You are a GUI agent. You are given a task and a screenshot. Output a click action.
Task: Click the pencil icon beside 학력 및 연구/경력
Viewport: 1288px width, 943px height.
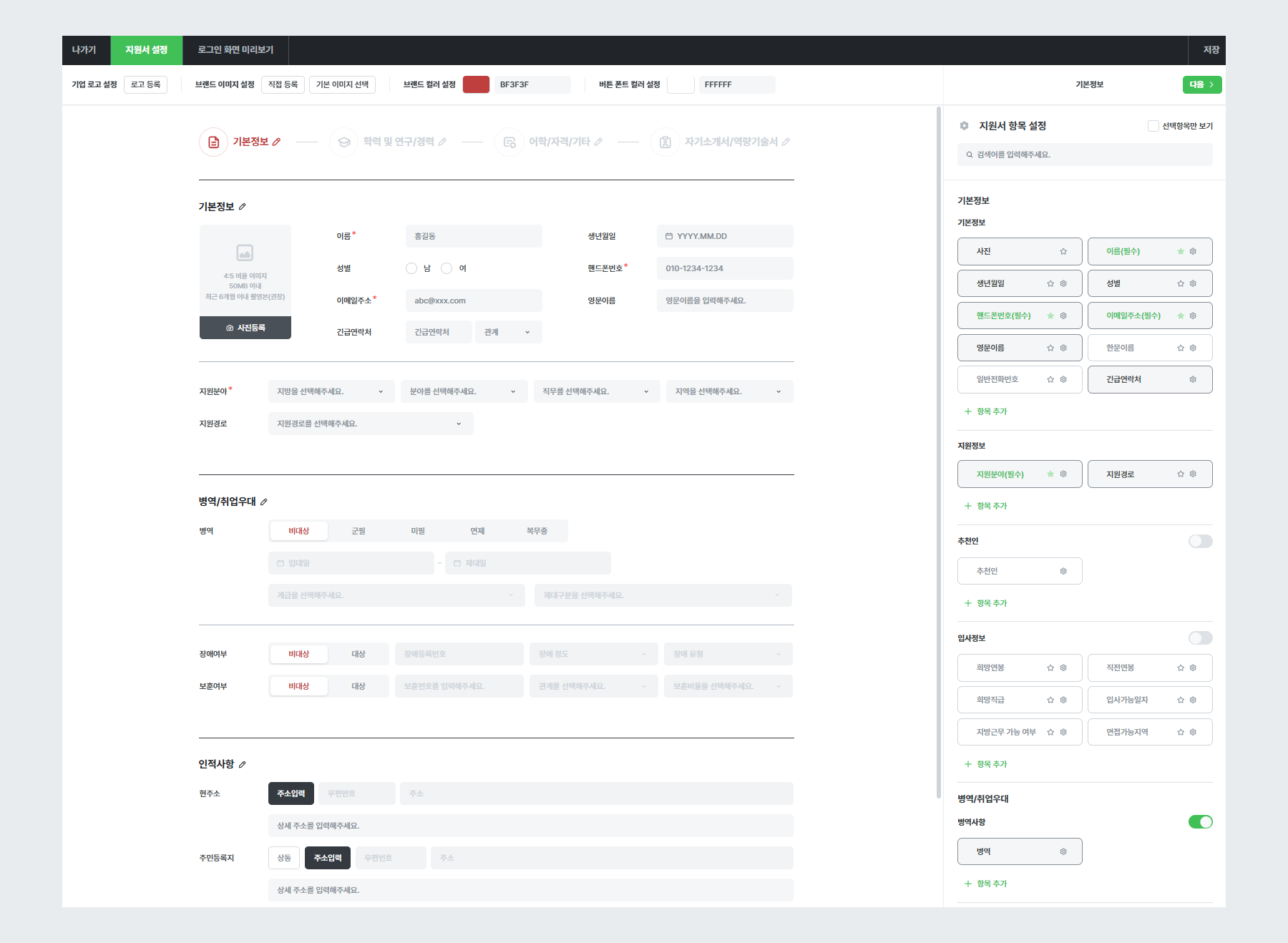point(442,142)
